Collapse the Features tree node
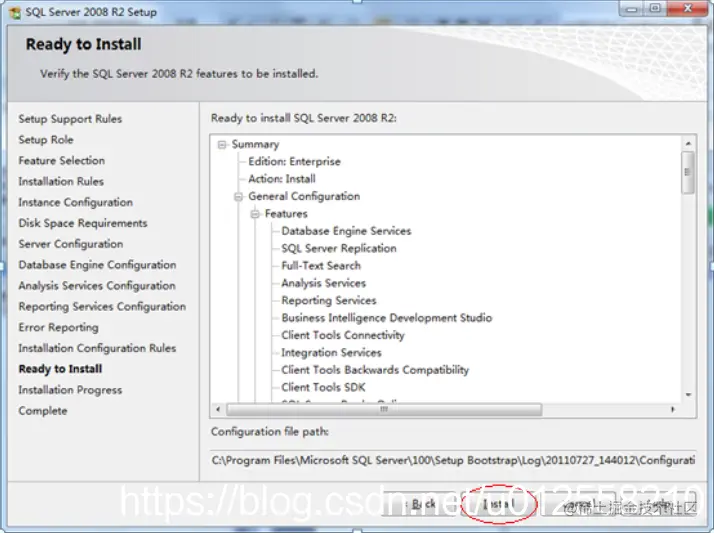Screen dimensions: 714x533 pyautogui.click(x=255, y=214)
